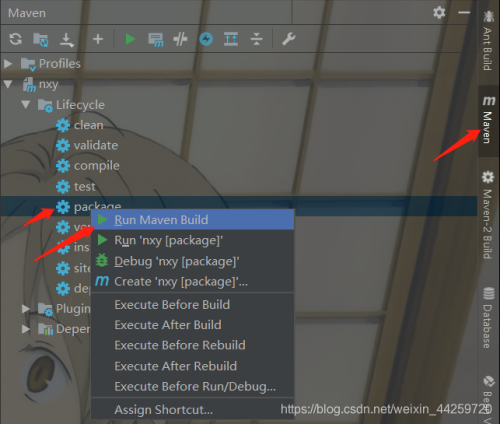The width and height of the screenshot is (500, 424).
Task: Click the Execute Maven Goal icon
Action: coord(156,40)
